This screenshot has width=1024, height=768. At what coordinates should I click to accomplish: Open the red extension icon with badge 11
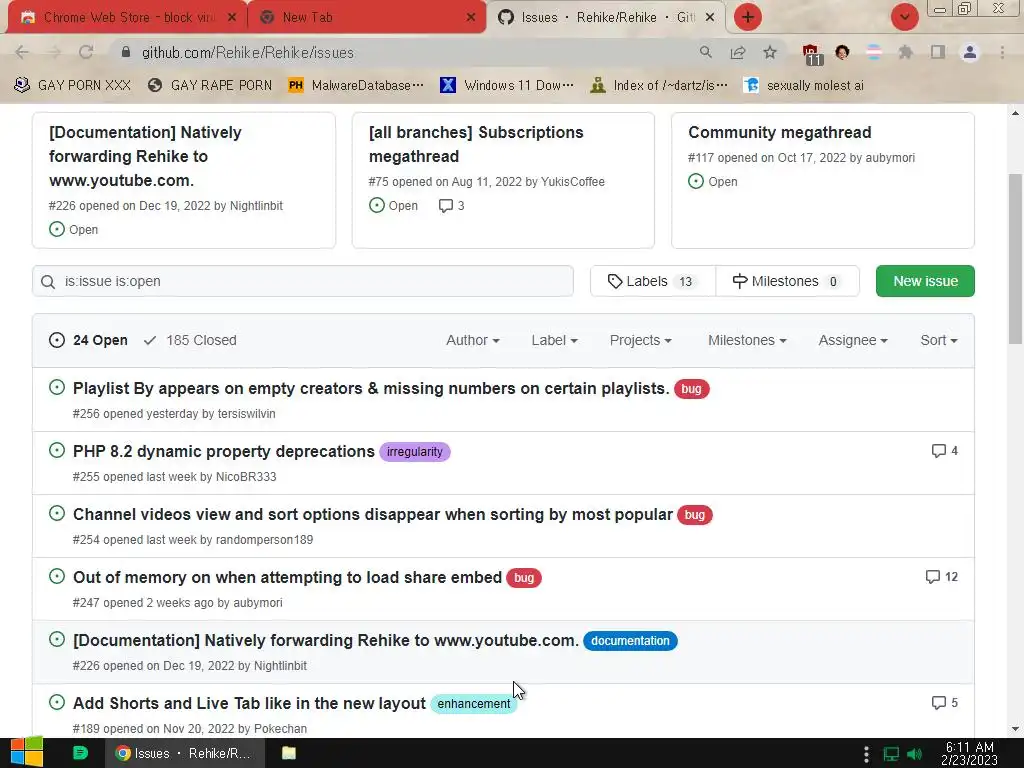click(x=811, y=54)
